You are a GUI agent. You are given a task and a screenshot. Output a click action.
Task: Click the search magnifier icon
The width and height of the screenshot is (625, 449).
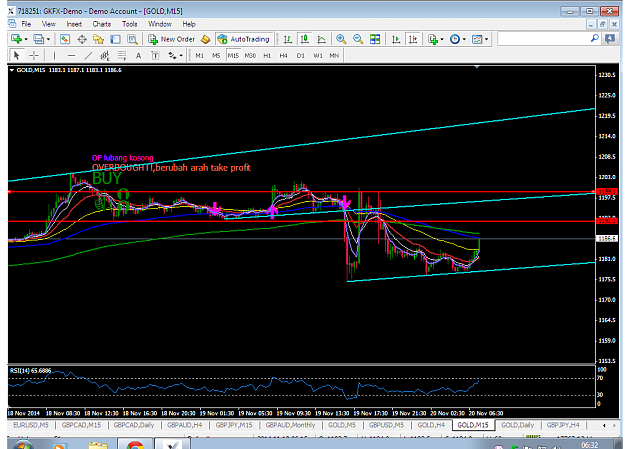tap(594, 38)
